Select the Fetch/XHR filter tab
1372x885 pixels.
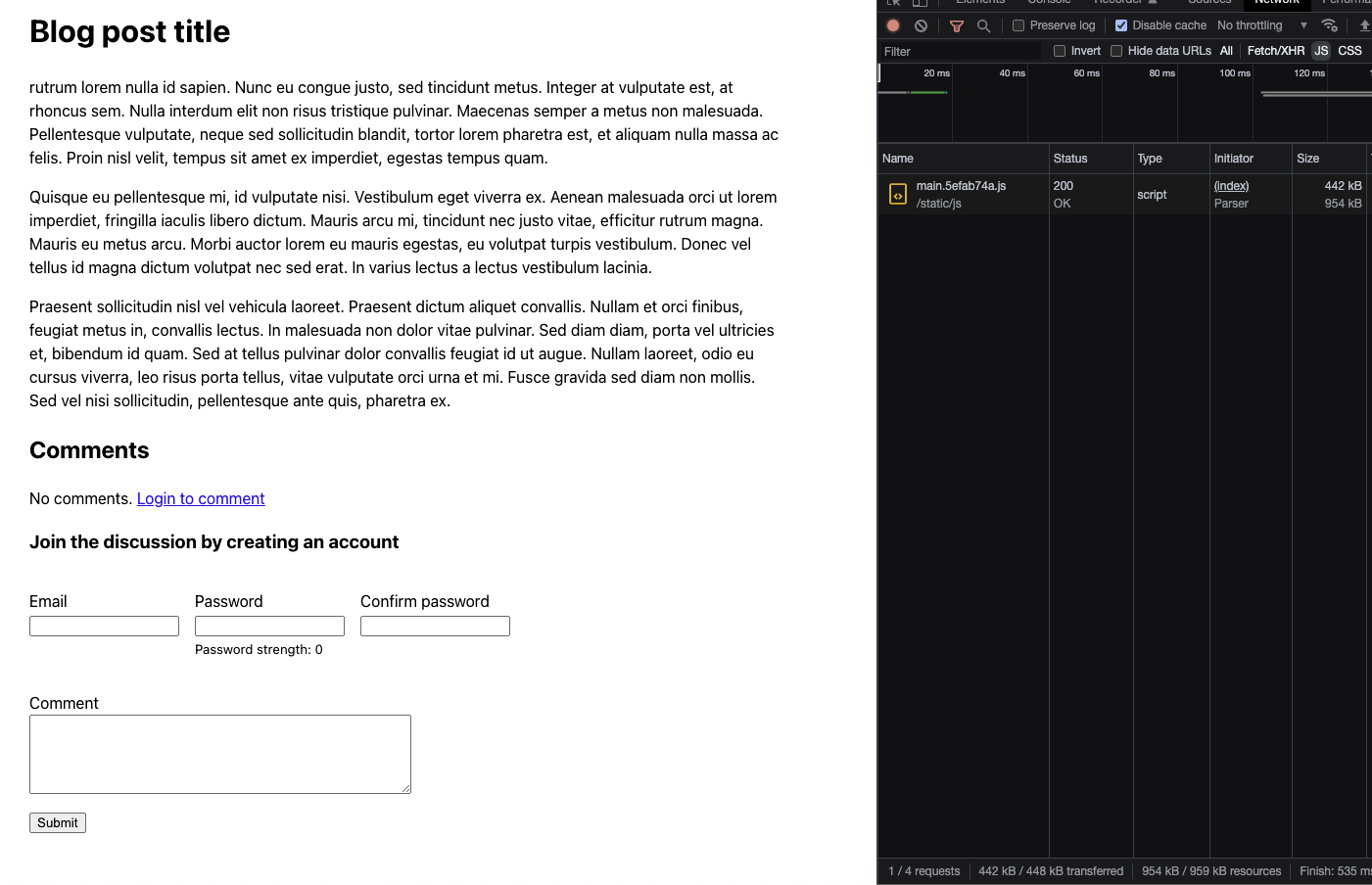[x=1275, y=50]
